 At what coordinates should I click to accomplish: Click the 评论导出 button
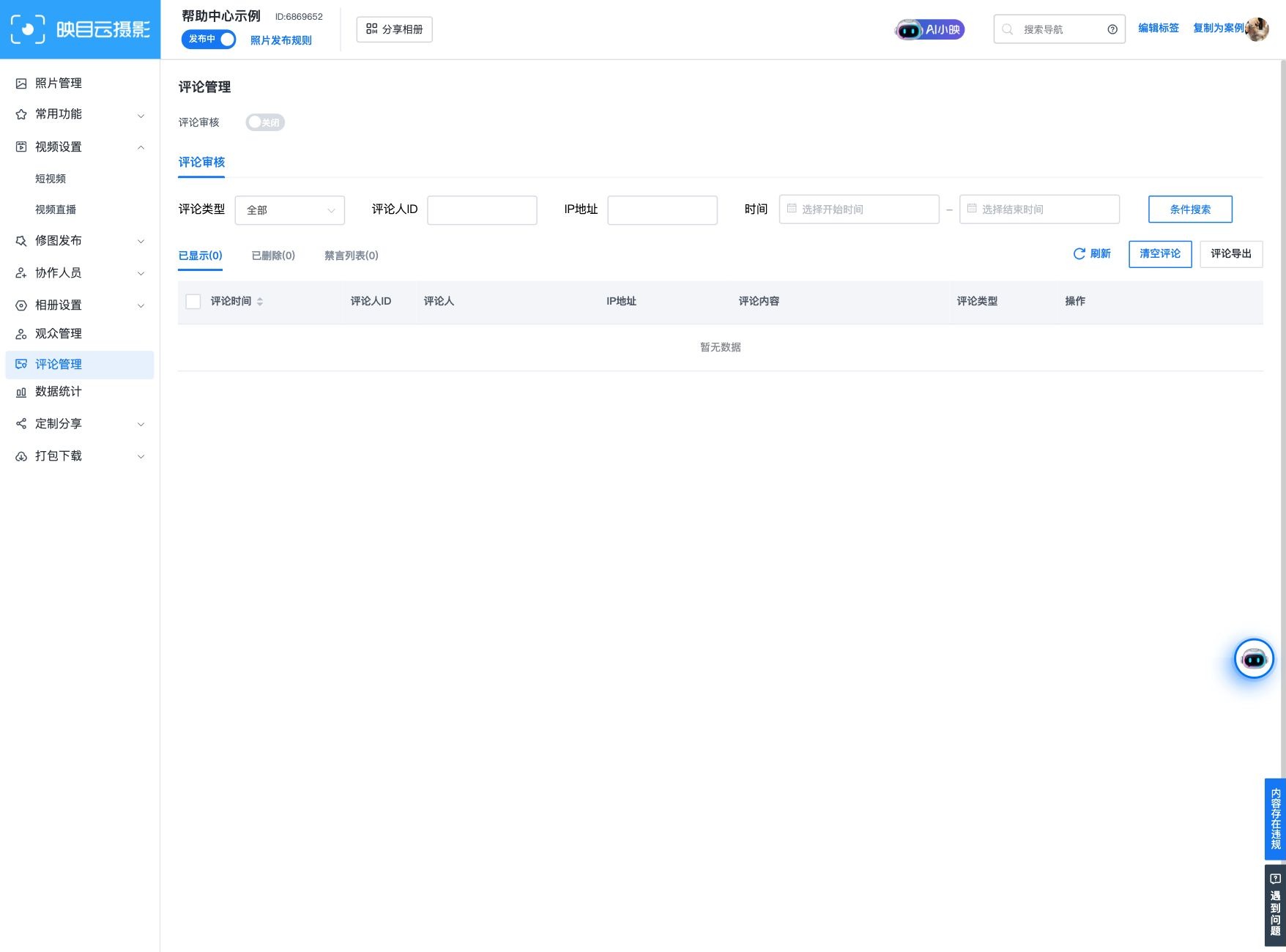click(1231, 254)
